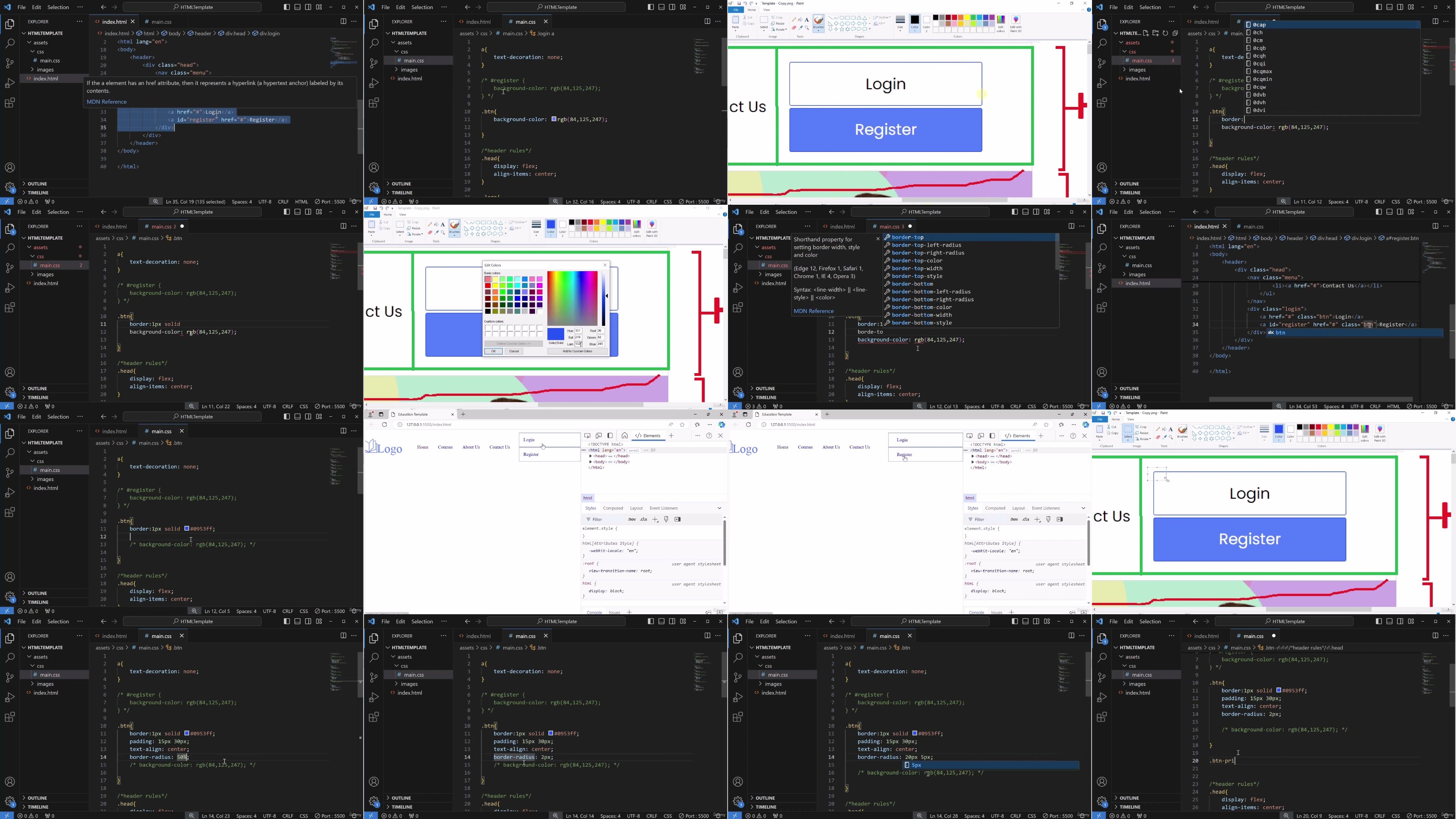Click the Hue value field in Edit Colors
Viewport: 1456px width, 819px height.
click(578, 331)
